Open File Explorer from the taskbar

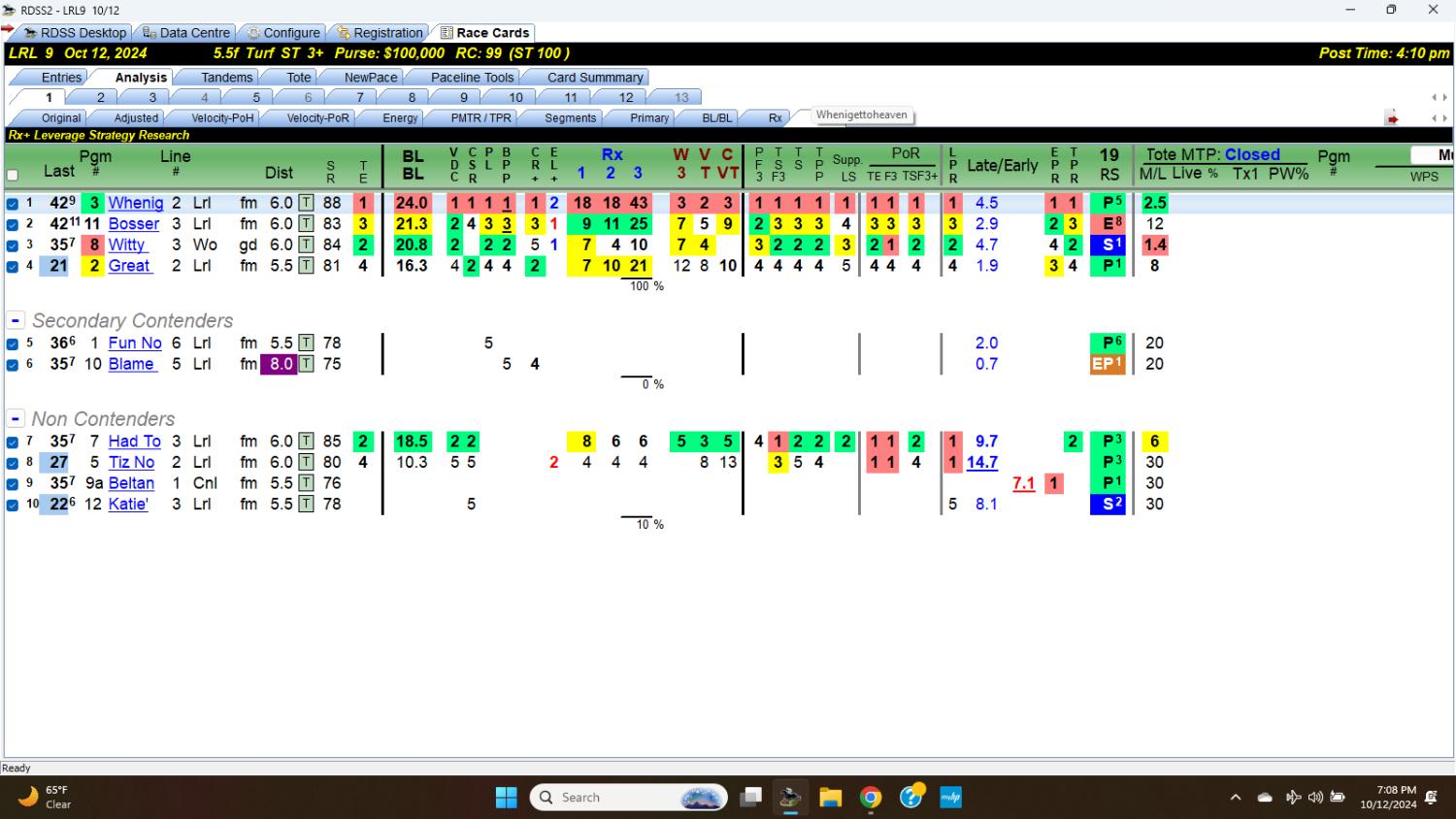(x=830, y=798)
